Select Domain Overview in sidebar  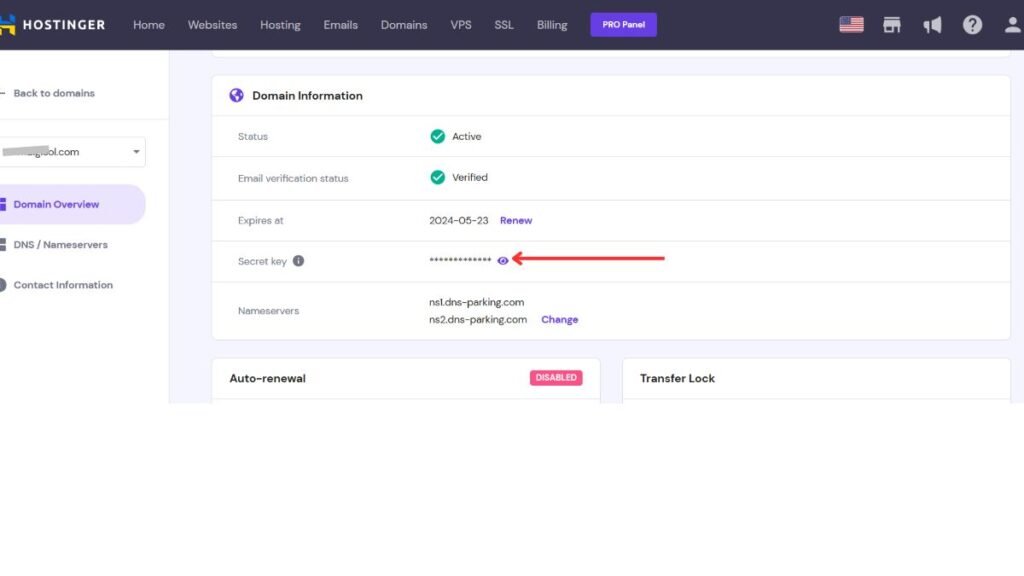coord(72,204)
